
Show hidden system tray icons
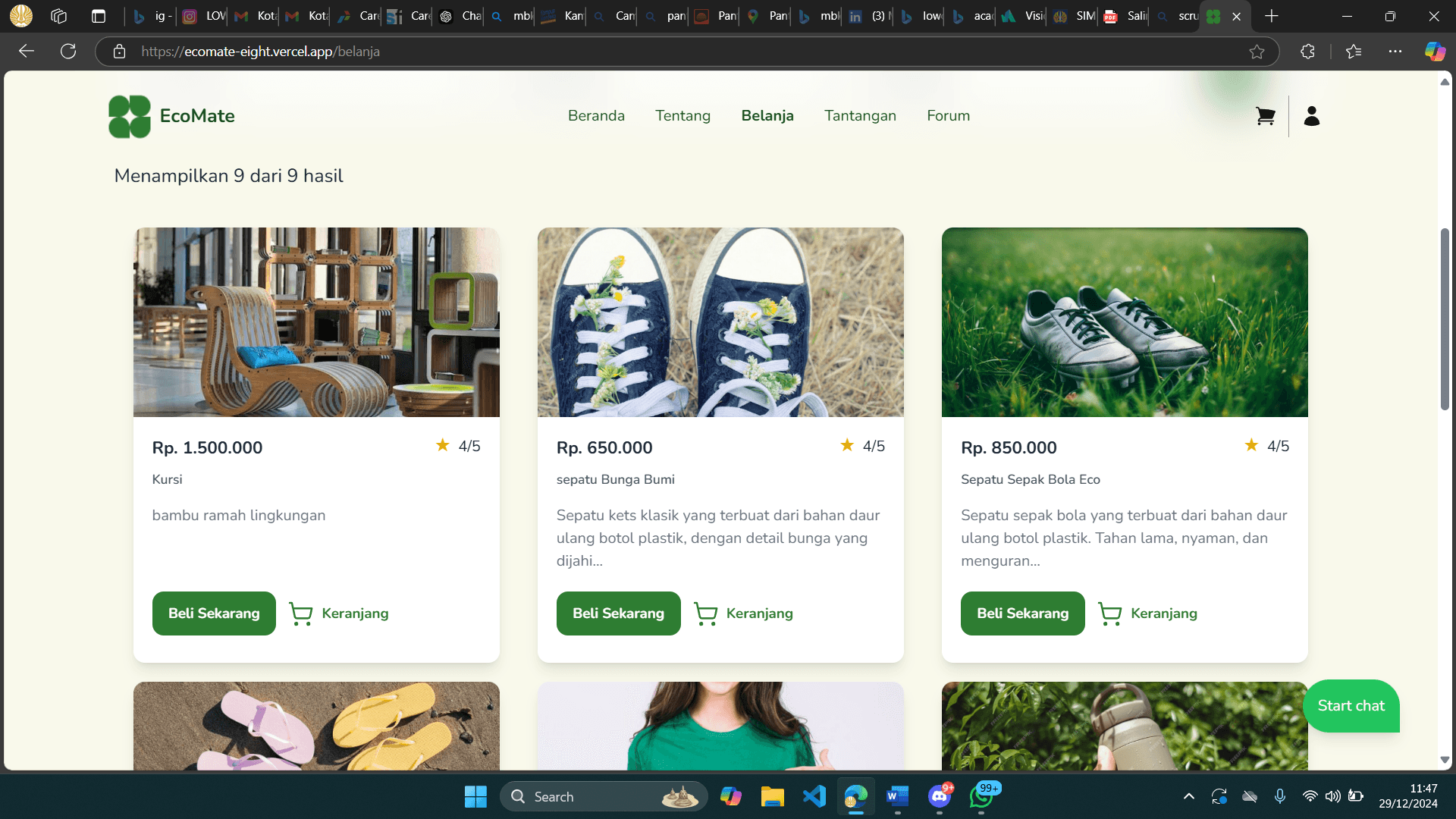[1188, 796]
